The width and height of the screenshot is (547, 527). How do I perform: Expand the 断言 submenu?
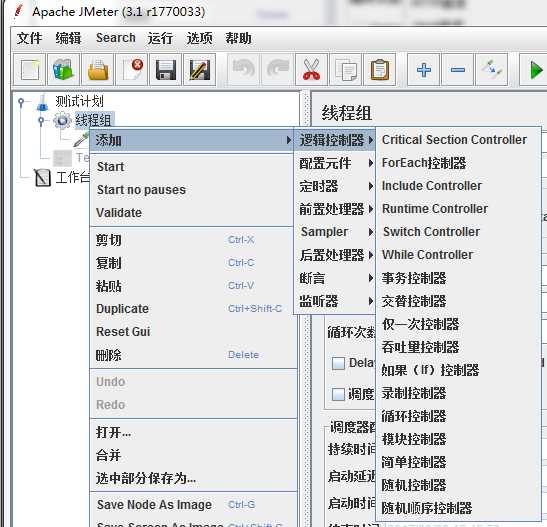point(335,278)
